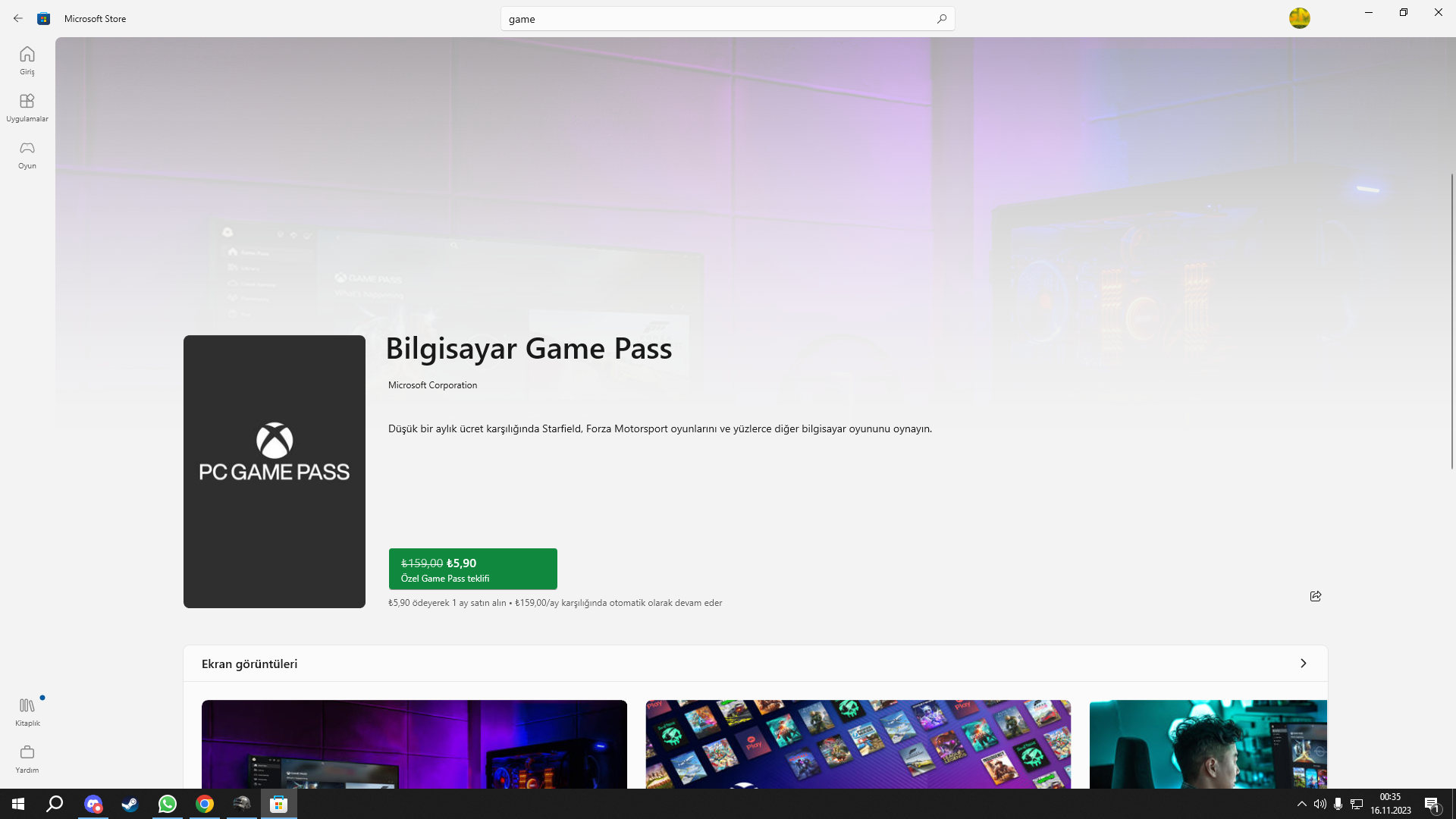Click the page vertical scrollbar
This screenshot has width=1456, height=819.
(1451, 321)
